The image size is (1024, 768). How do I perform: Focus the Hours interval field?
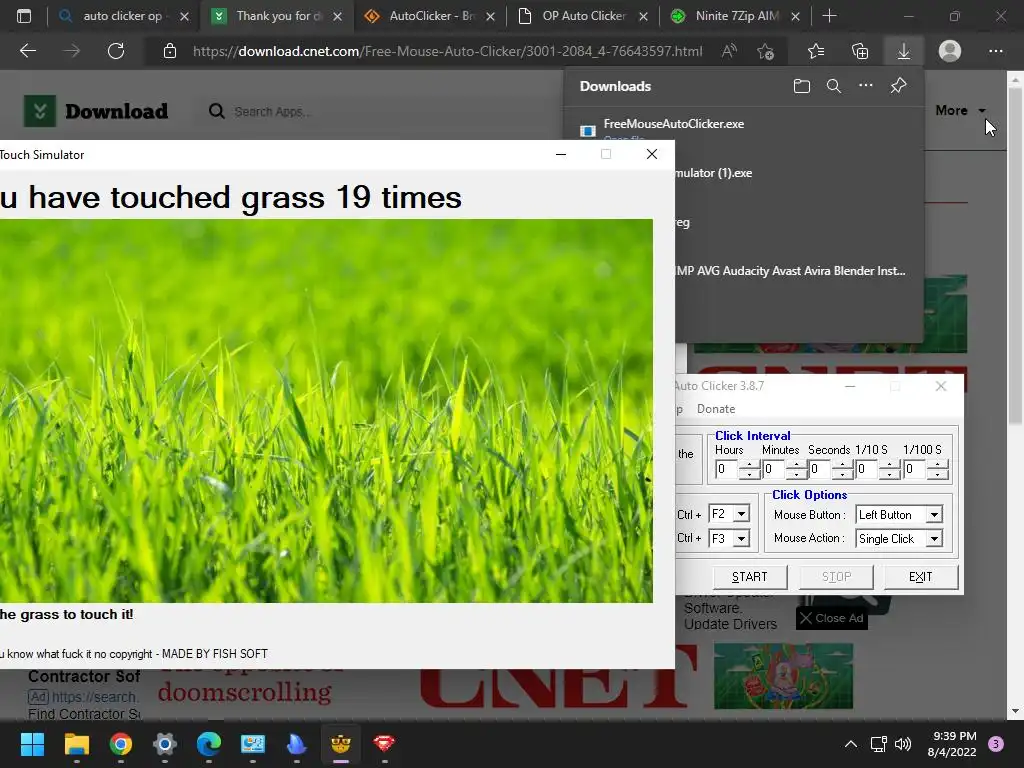(x=727, y=469)
